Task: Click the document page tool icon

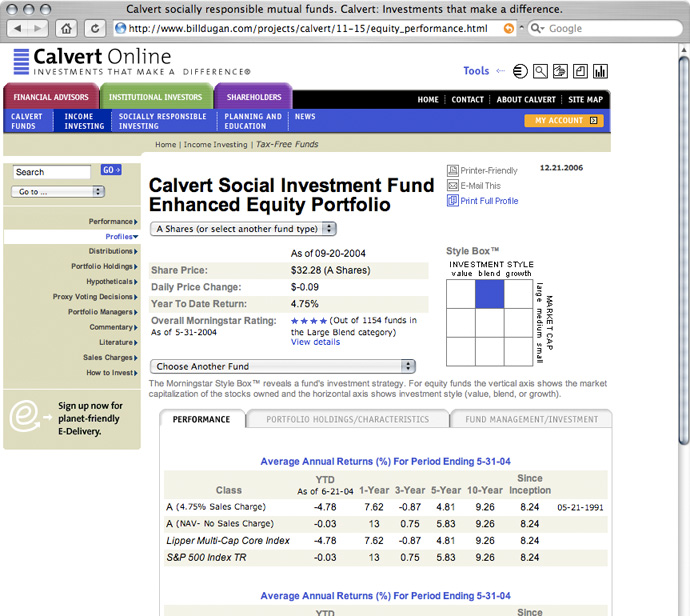Action: click(x=580, y=71)
